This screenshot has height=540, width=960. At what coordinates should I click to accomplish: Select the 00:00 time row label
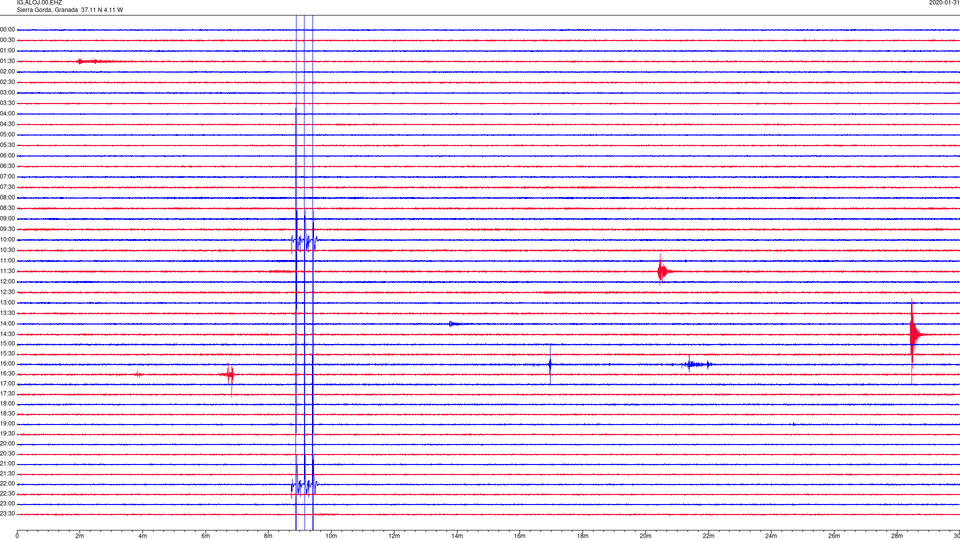[x=7, y=29]
